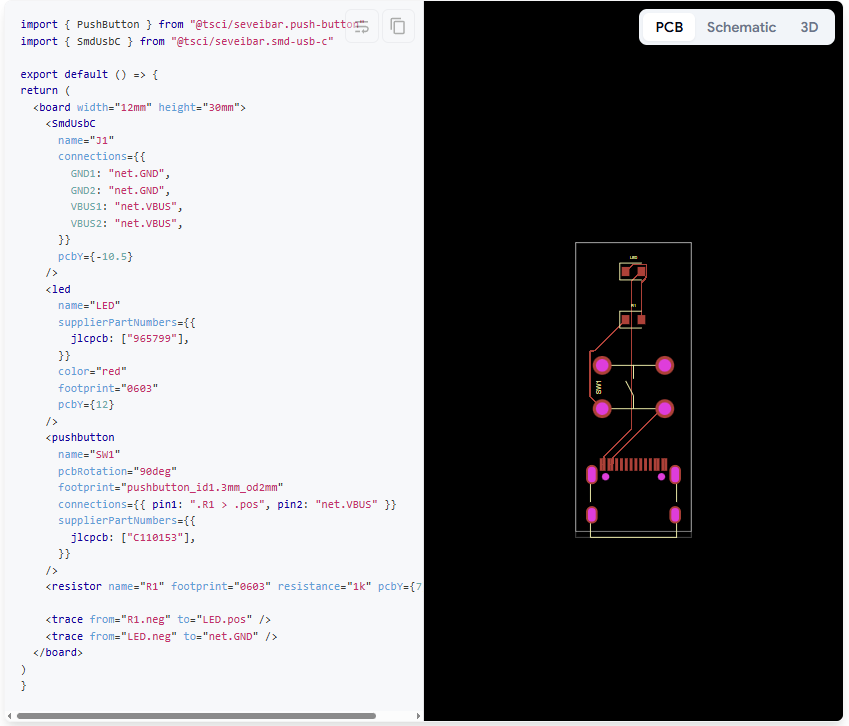
Task: Switch to the PCB tab
Action: pyautogui.click(x=669, y=27)
